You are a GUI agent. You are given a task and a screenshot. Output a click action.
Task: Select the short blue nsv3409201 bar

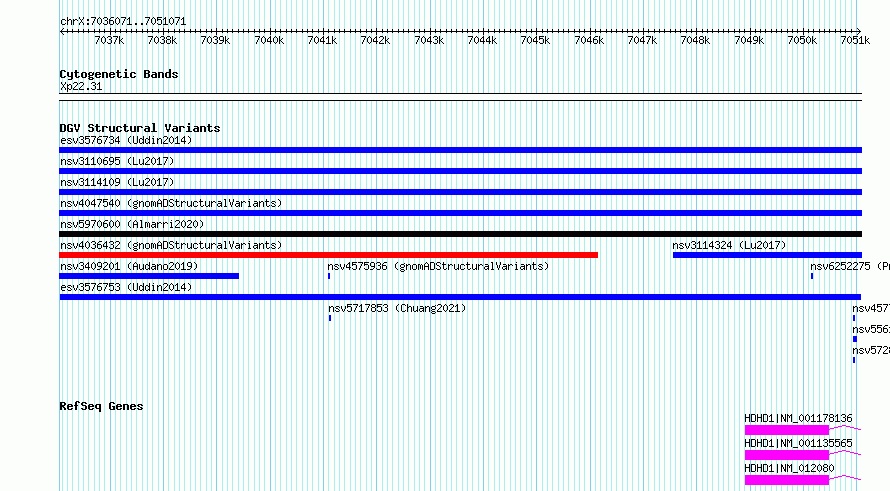(149, 276)
